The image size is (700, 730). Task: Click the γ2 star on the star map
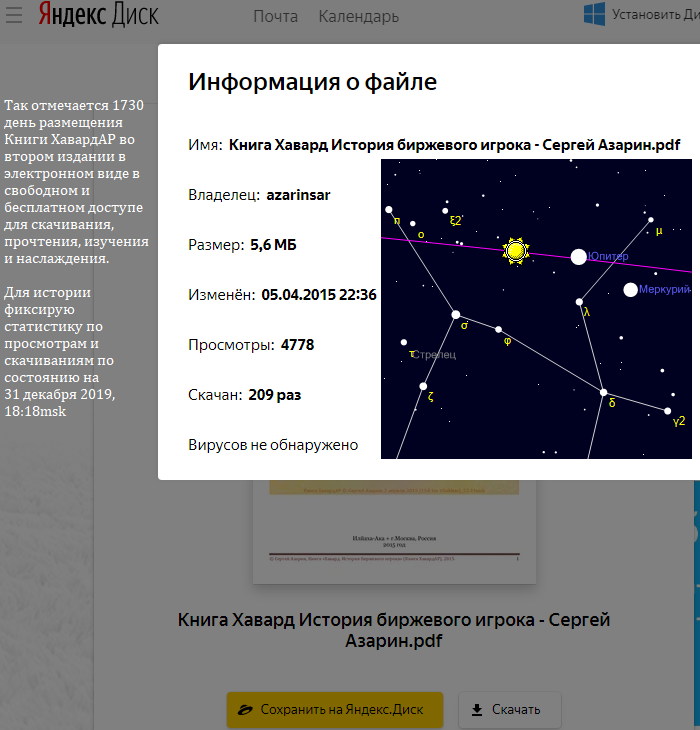667,411
